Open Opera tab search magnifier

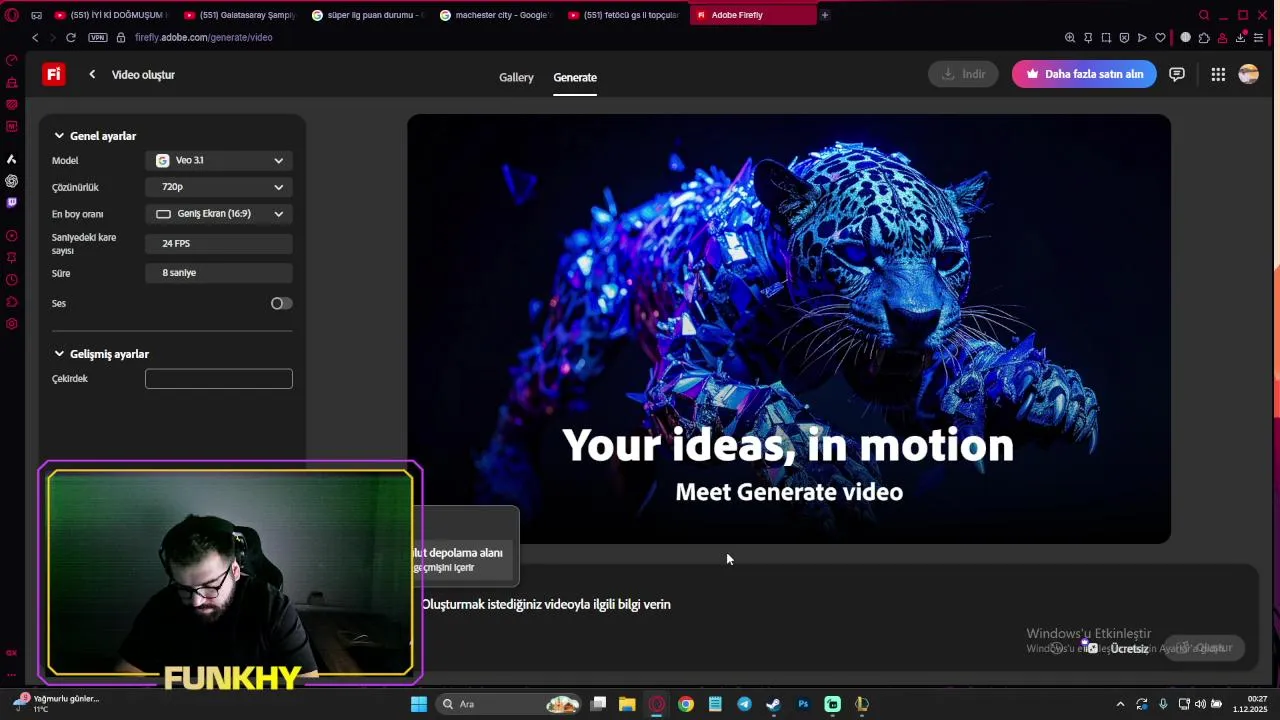pos(1204,15)
